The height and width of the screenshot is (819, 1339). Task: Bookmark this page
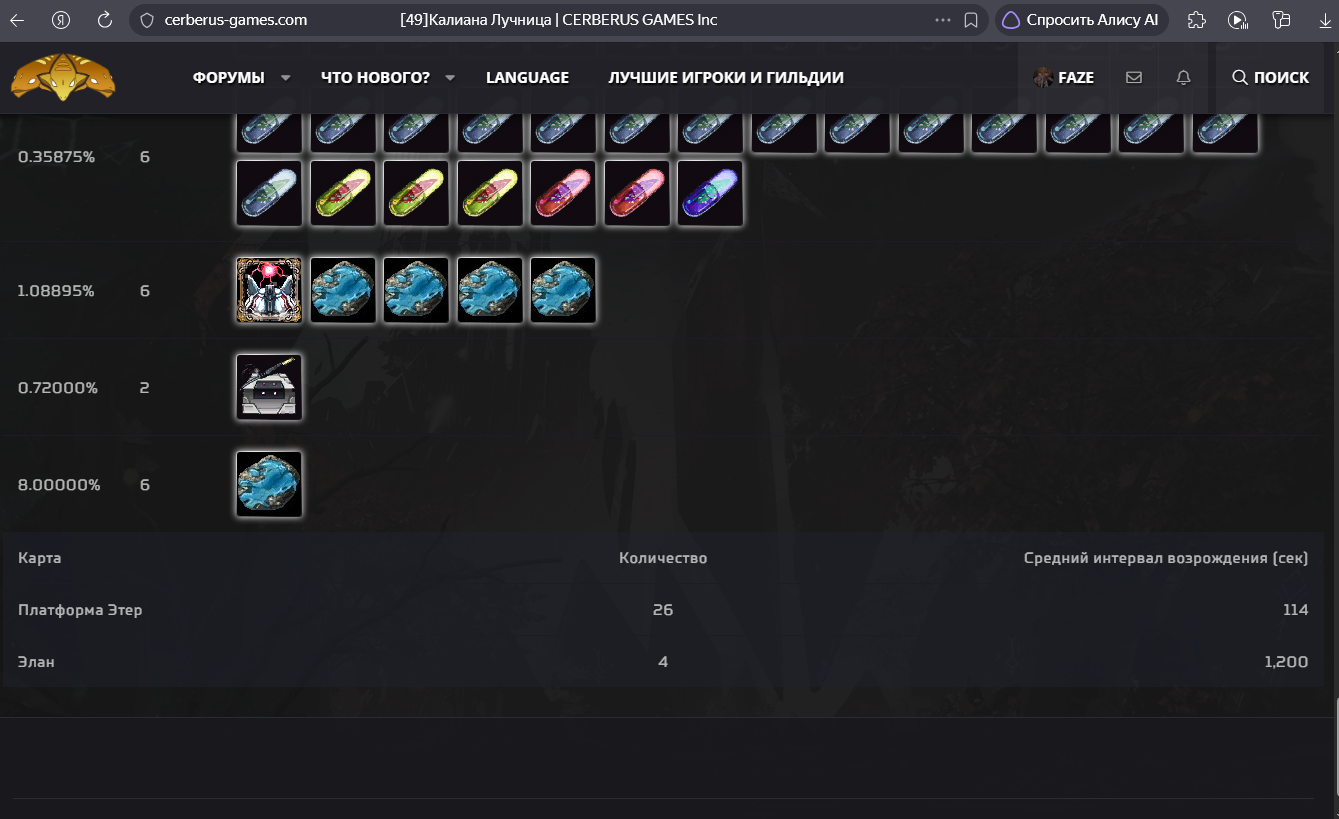click(970, 20)
